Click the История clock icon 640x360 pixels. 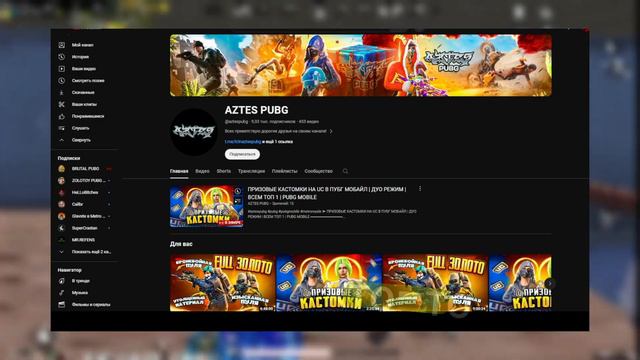pos(62,57)
